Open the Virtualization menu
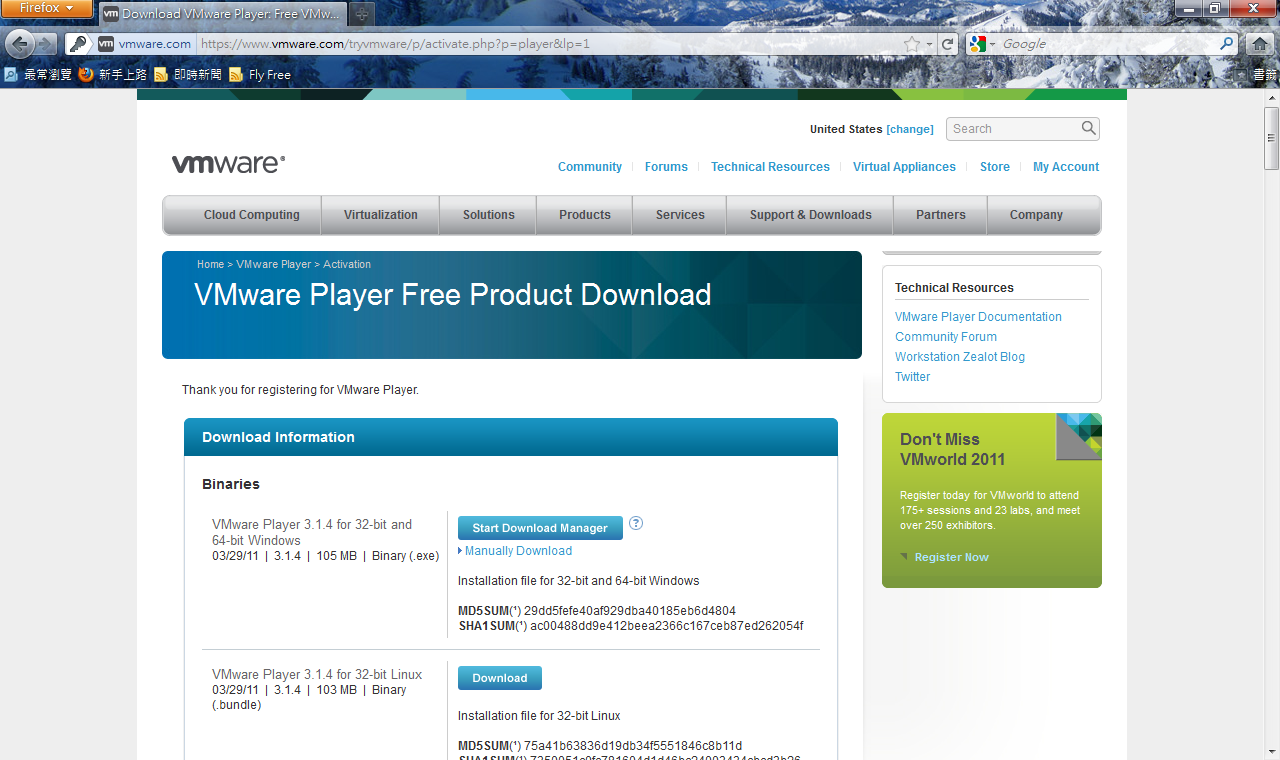Screen dimensions: 1280x760 click(x=381, y=215)
